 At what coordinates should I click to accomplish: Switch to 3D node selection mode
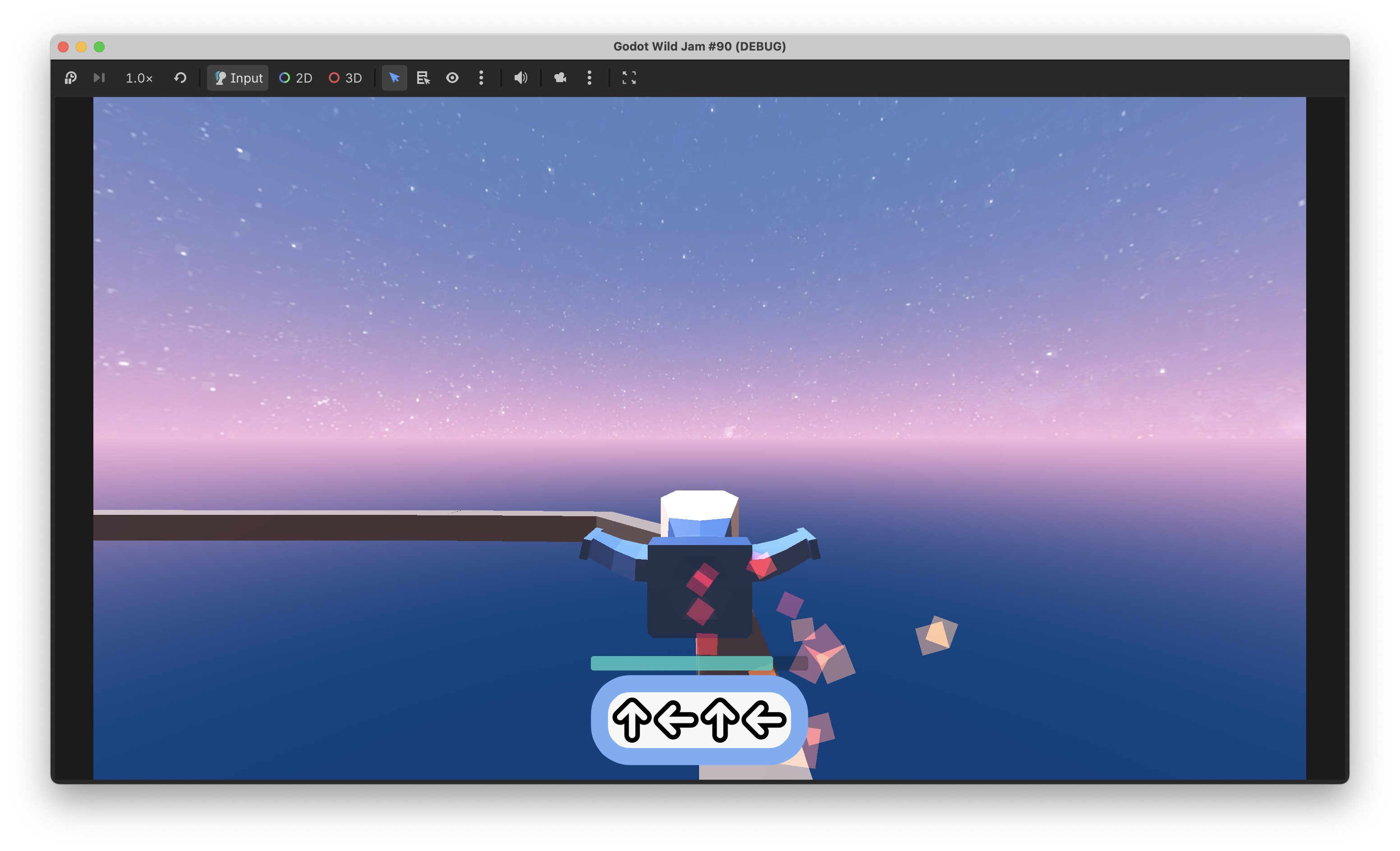pos(345,78)
